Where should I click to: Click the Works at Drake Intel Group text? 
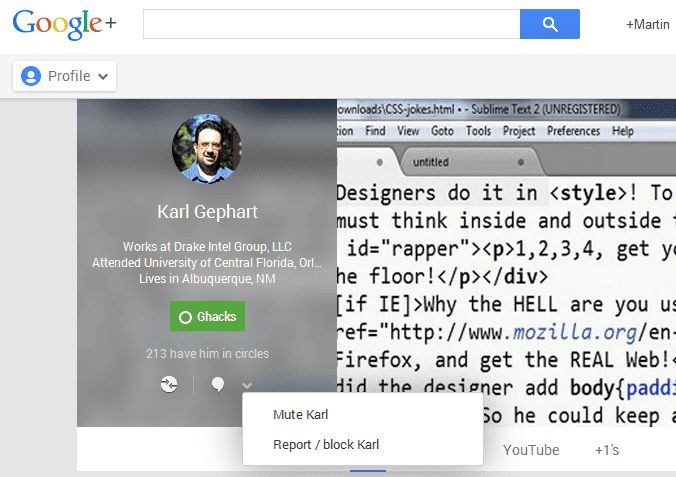(207, 246)
